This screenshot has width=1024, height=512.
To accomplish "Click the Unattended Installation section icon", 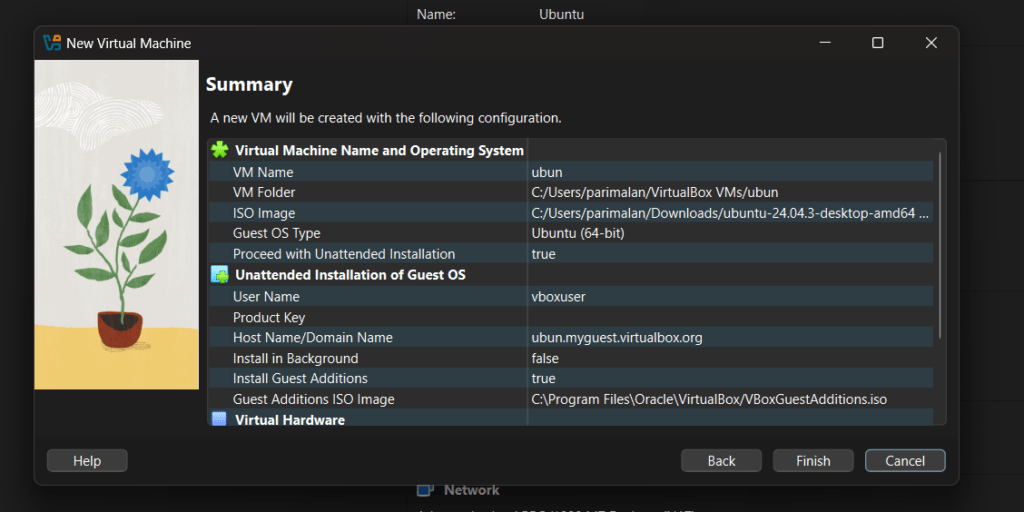I will [x=220, y=275].
